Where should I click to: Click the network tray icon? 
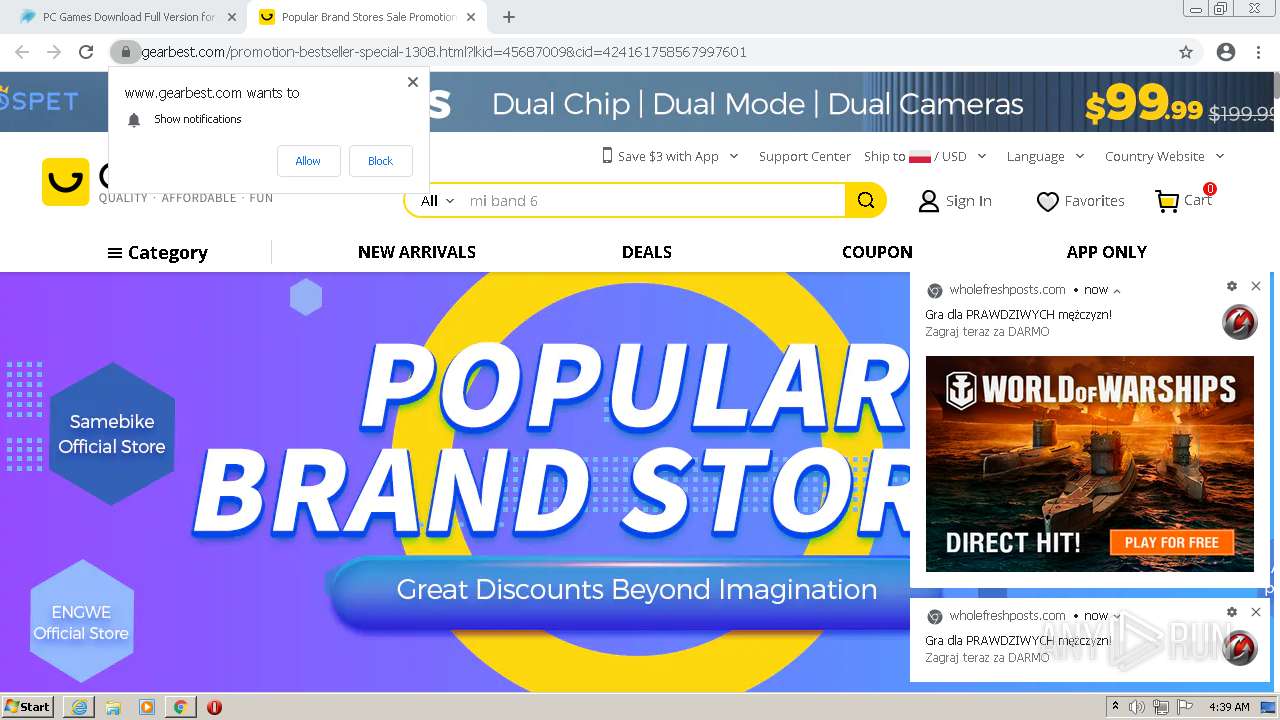(1161, 707)
